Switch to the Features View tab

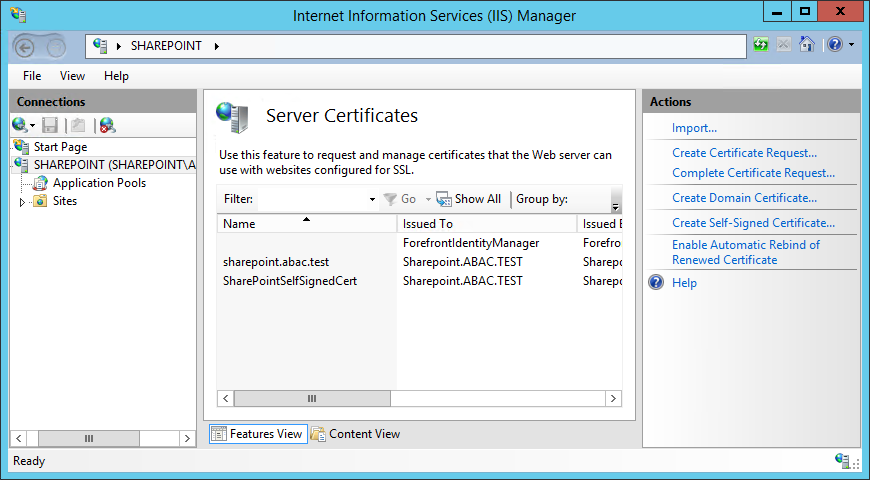point(258,434)
